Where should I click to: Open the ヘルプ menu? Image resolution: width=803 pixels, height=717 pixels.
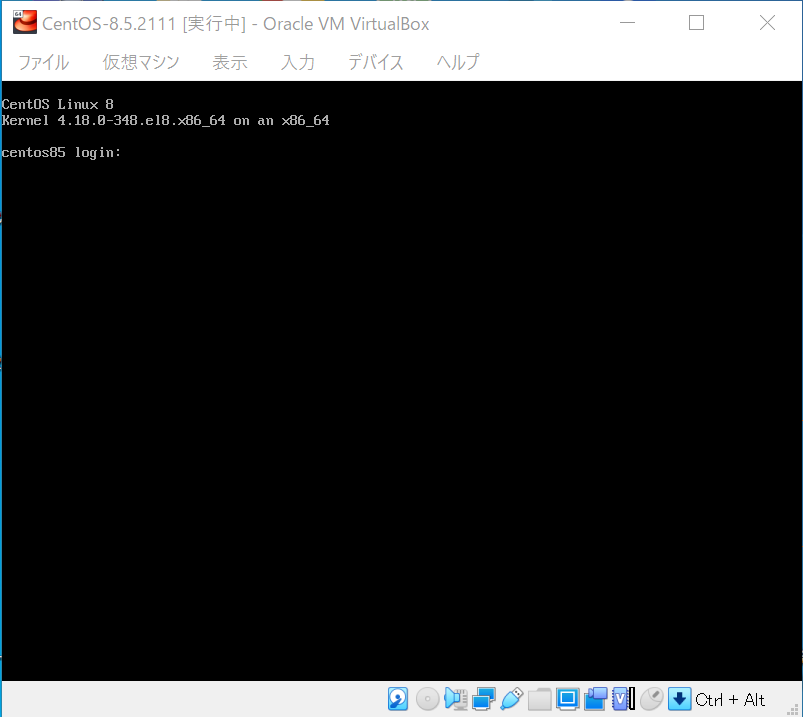click(458, 62)
